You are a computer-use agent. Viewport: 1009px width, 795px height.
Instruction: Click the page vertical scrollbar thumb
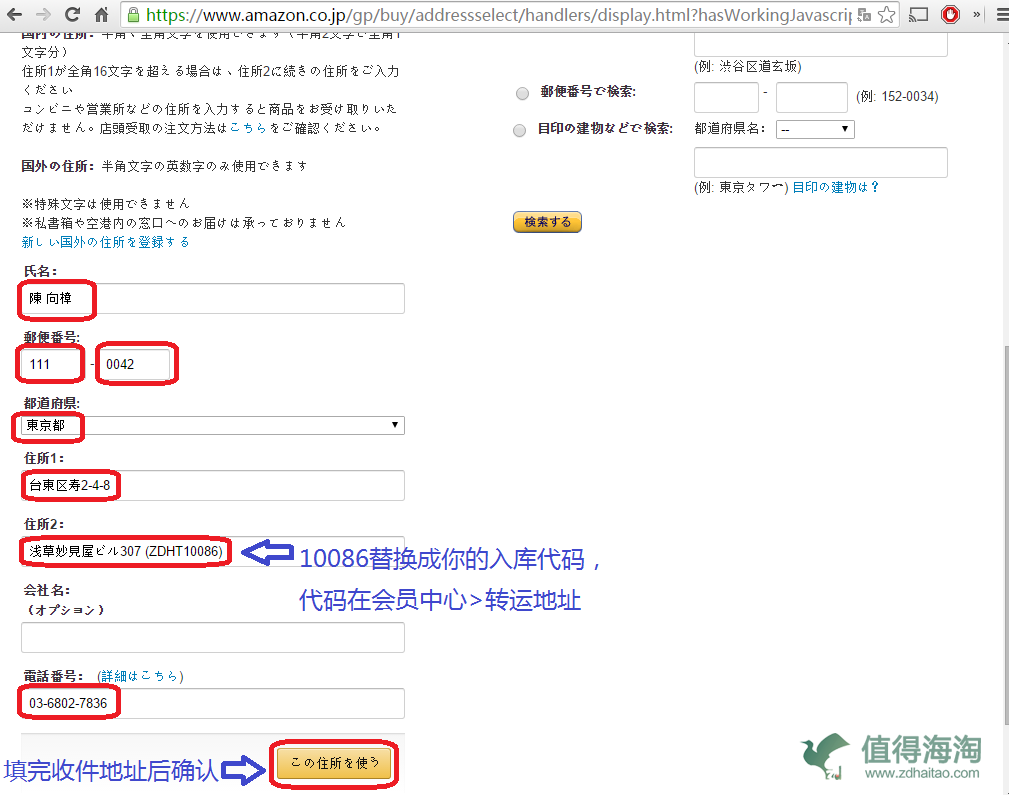click(1005, 538)
